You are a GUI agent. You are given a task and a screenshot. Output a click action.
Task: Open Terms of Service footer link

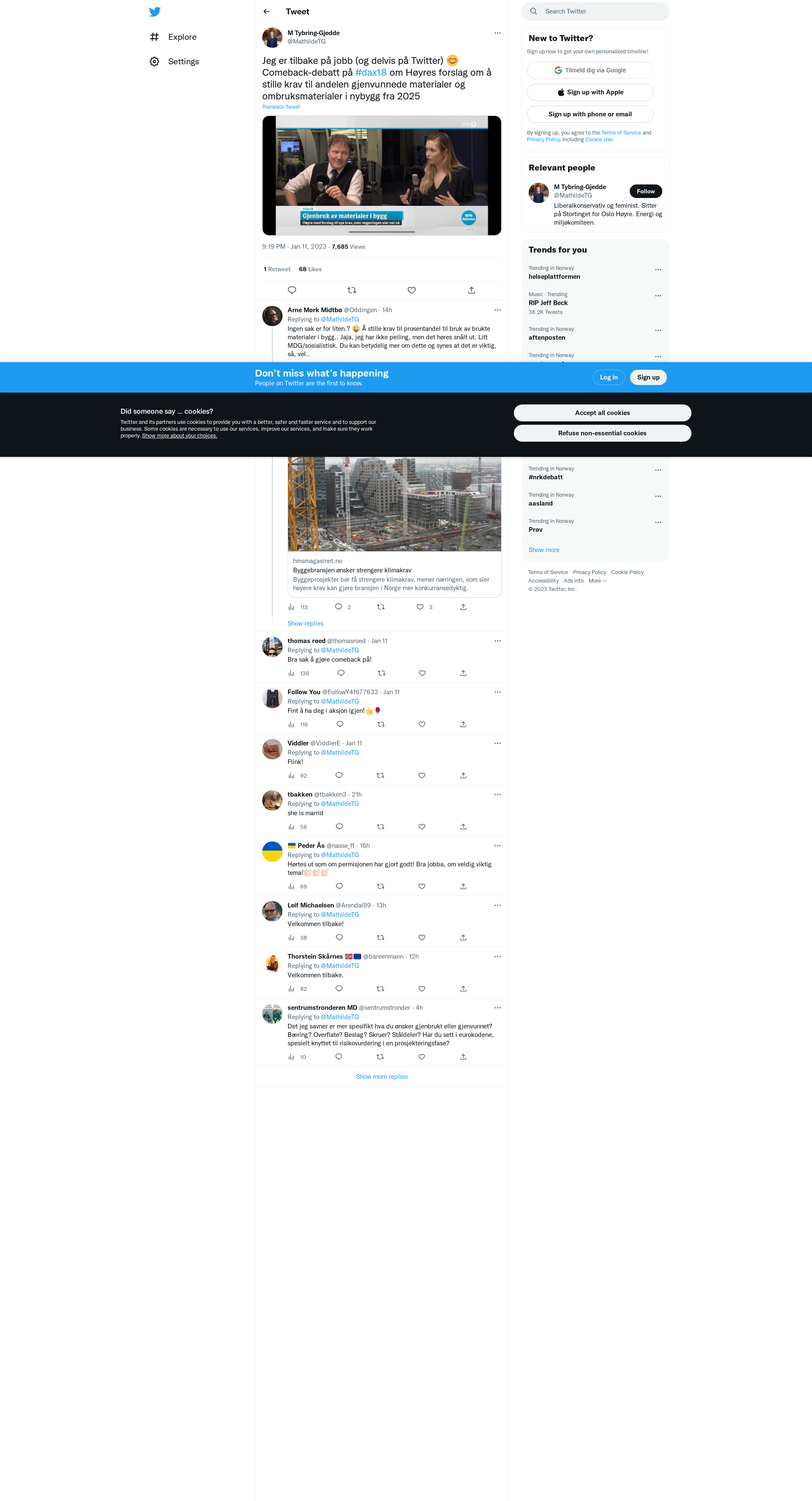pyautogui.click(x=548, y=572)
